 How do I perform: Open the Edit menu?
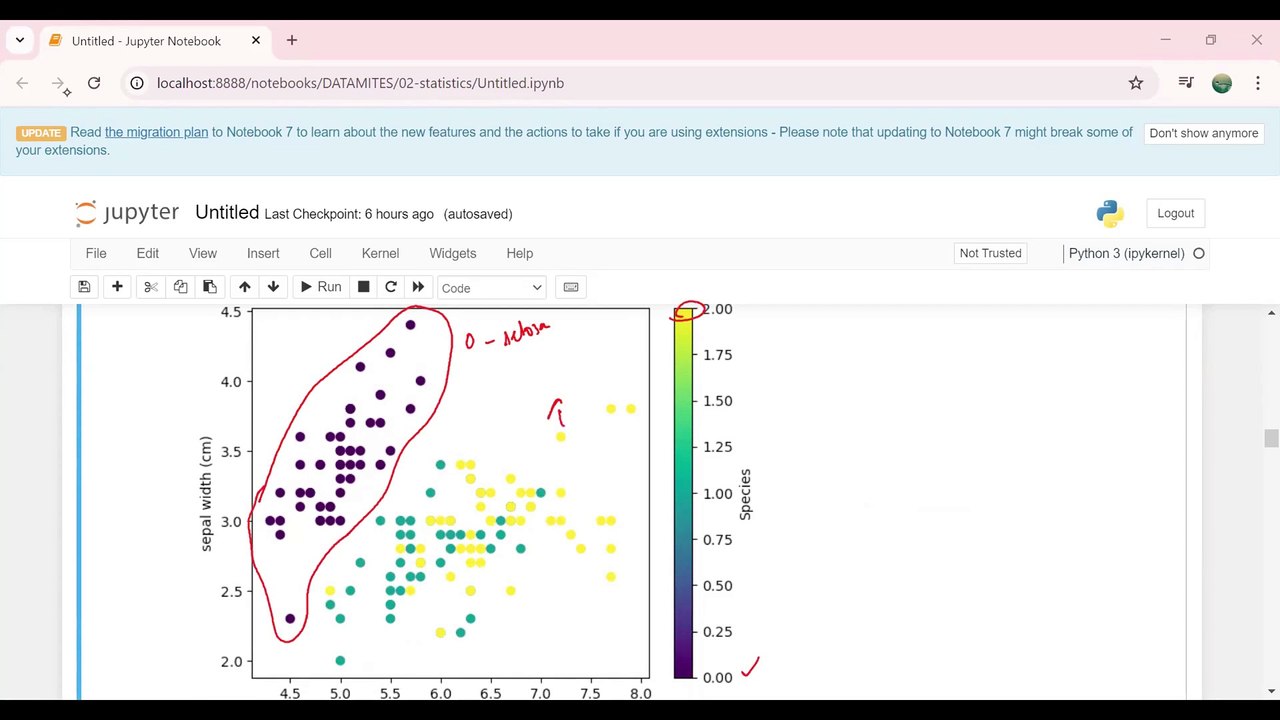[x=148, y=253]
